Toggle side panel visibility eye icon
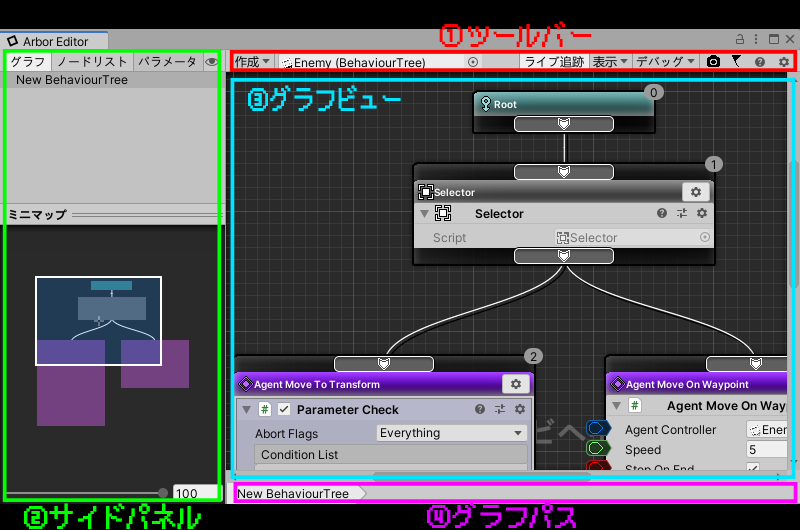 [x=211, y=62]
